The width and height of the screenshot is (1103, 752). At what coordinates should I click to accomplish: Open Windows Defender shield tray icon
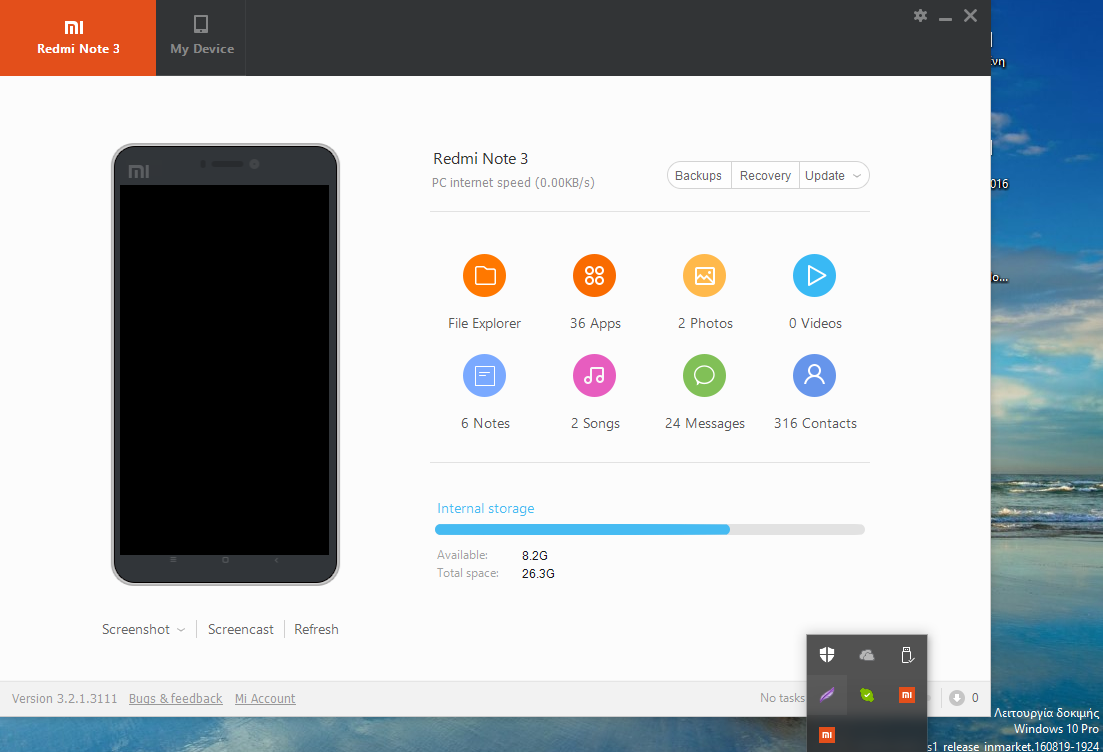pos(827,655)
